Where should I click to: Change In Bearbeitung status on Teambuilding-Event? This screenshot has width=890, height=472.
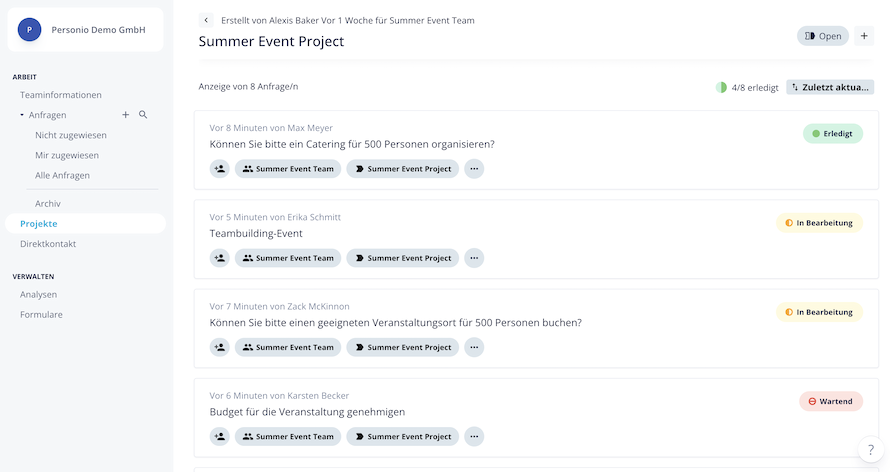click(x=819, y=223)
